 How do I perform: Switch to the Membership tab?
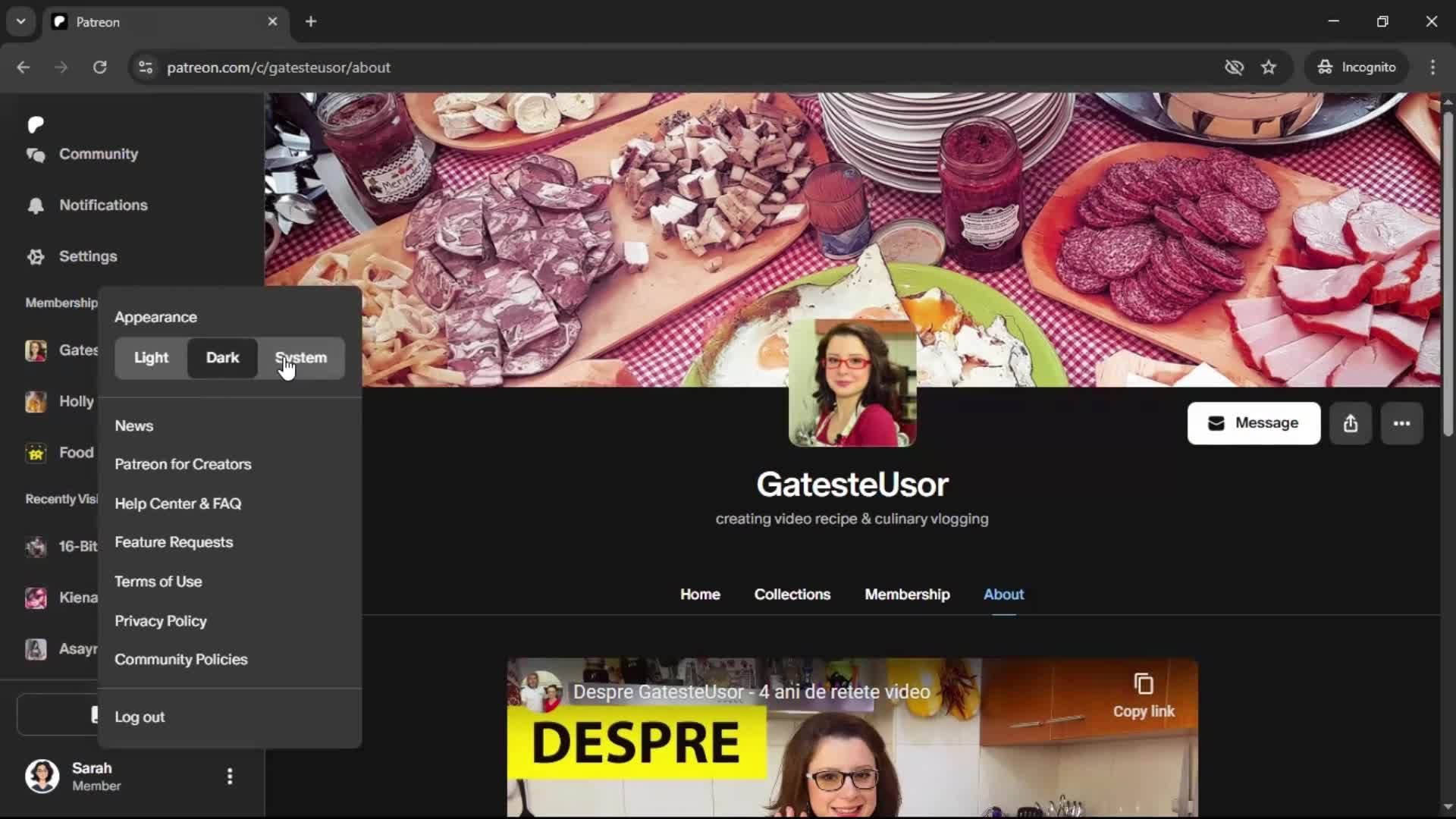pos(907,595)
